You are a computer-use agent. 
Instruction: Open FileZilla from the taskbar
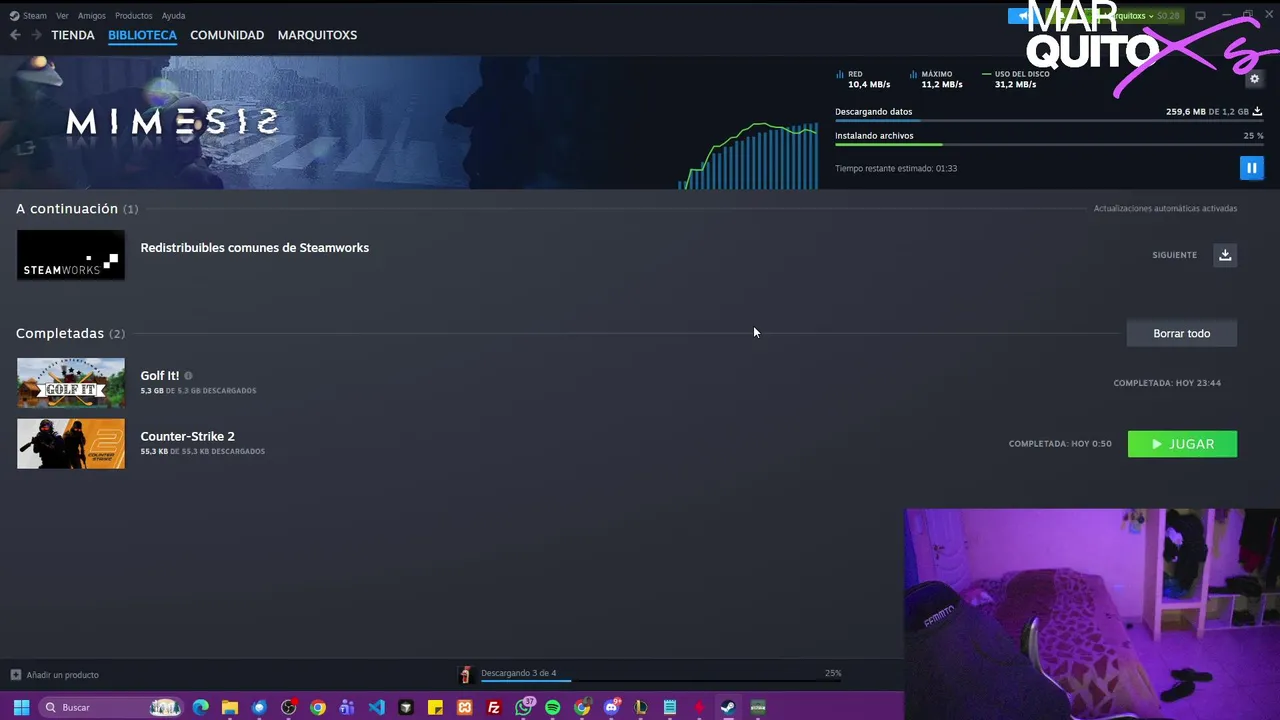[494, 707]
